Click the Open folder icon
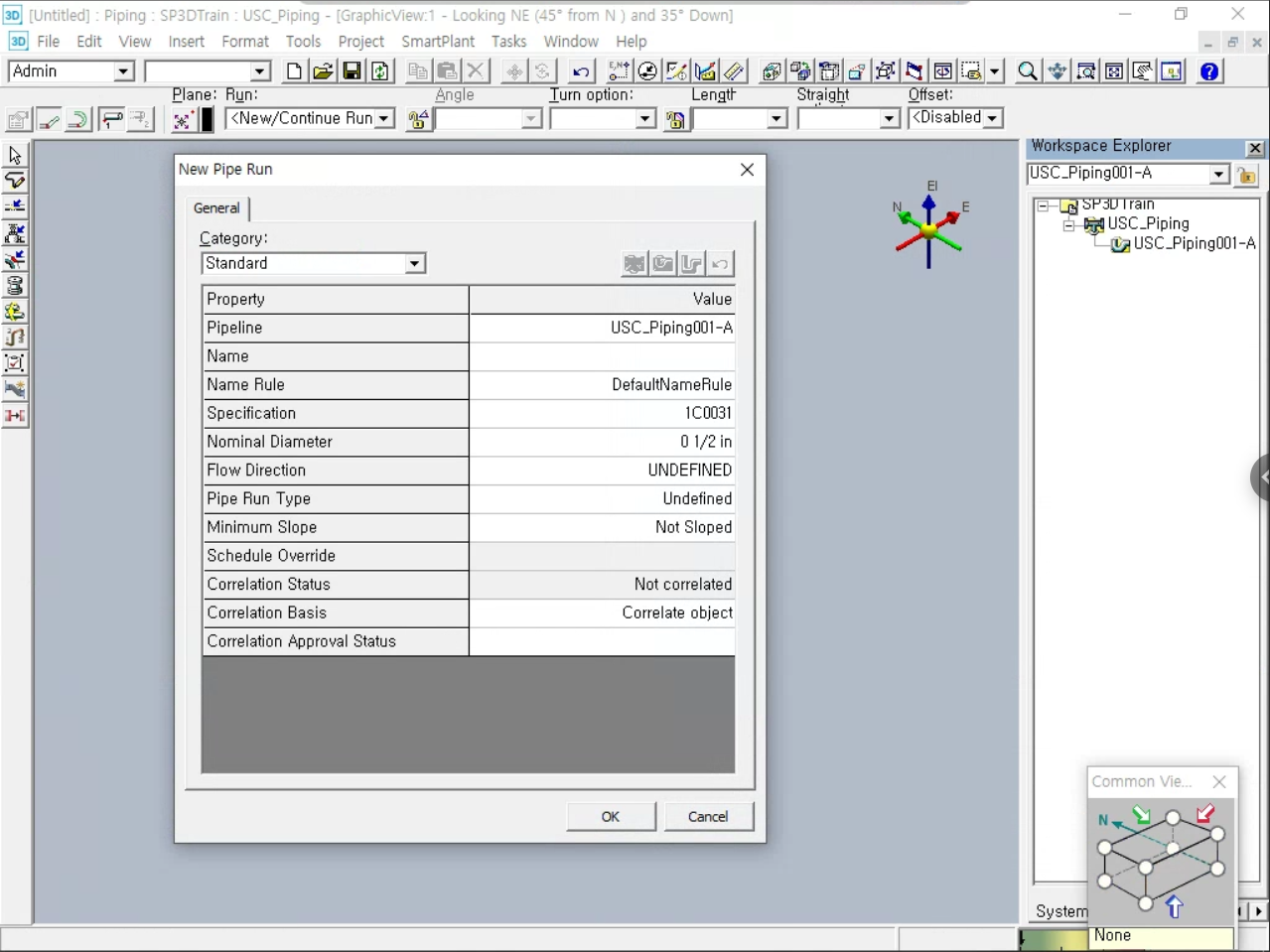The height and width of the screenshot is (952, 1270). click(x=323, y=71)
